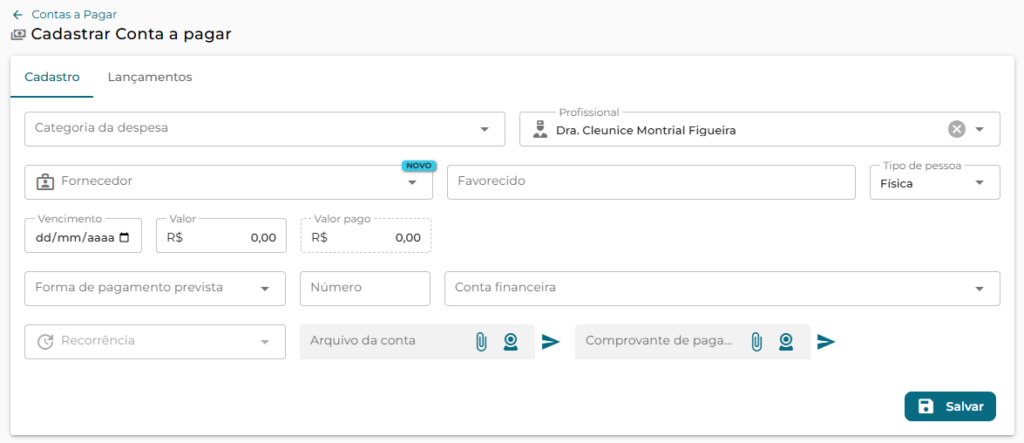The image size is (1024, 443).
Task: Send Arquivo da conta with arrow icon
Action: (551, 342)
